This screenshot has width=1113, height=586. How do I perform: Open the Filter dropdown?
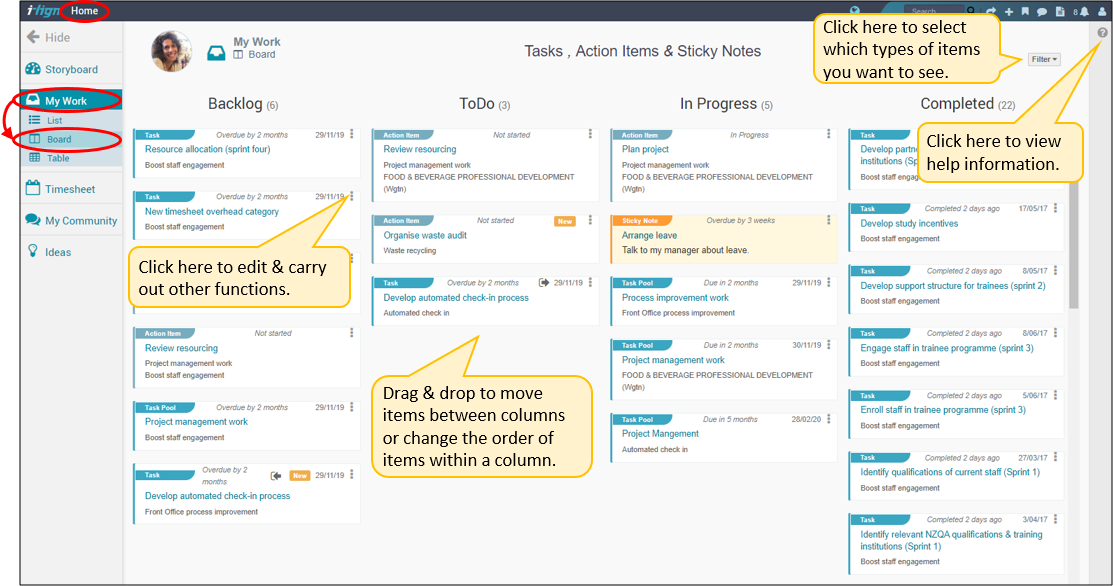coord(1043,59)
